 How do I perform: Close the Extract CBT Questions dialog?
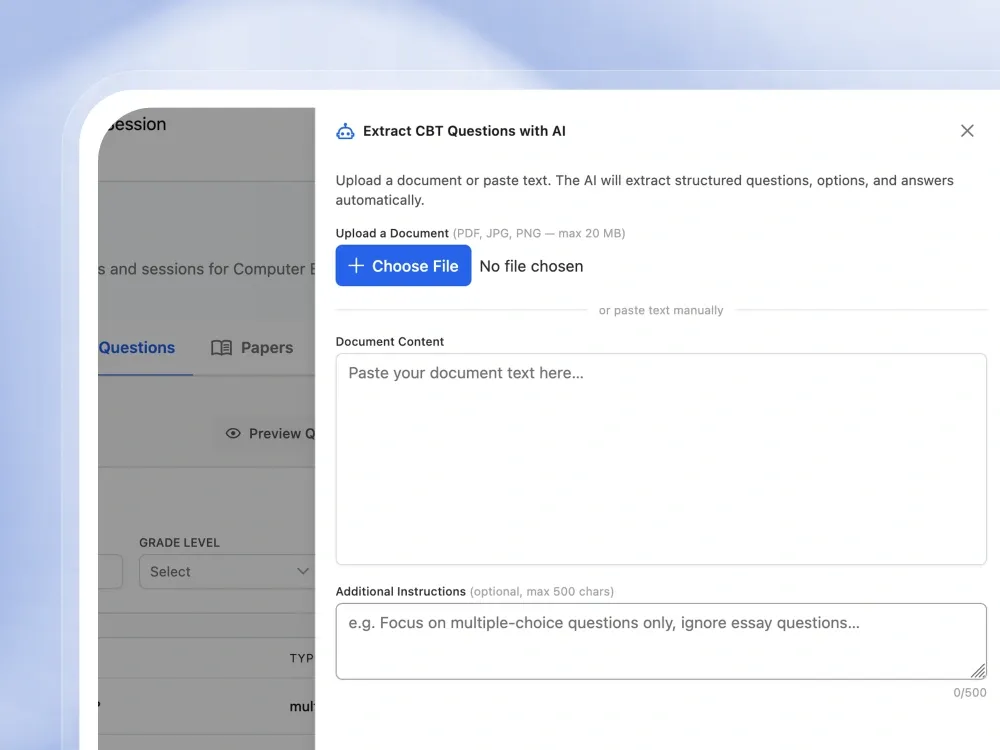point(967,131)
